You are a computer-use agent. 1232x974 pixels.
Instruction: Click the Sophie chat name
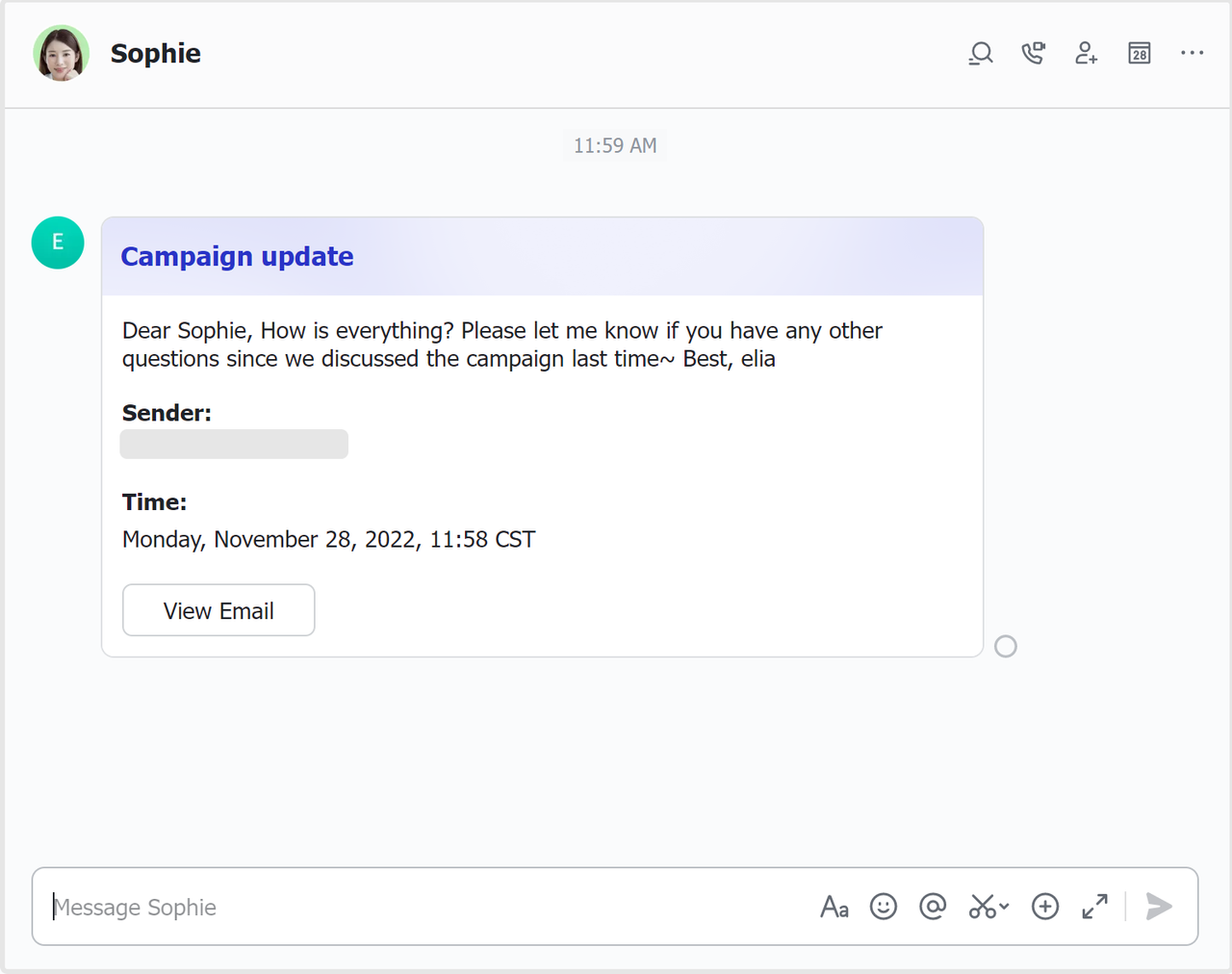click(x=156, y=54)
